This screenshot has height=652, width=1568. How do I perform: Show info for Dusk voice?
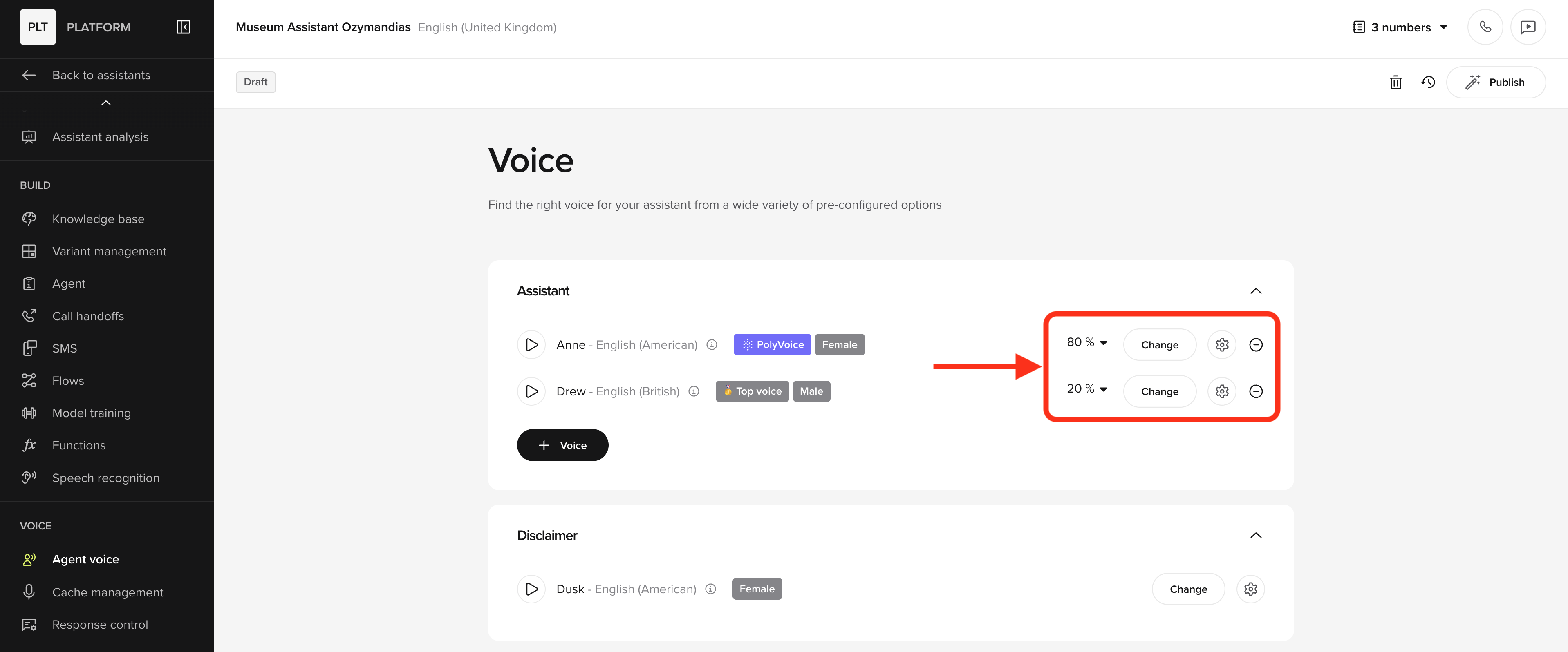[710, 589]
